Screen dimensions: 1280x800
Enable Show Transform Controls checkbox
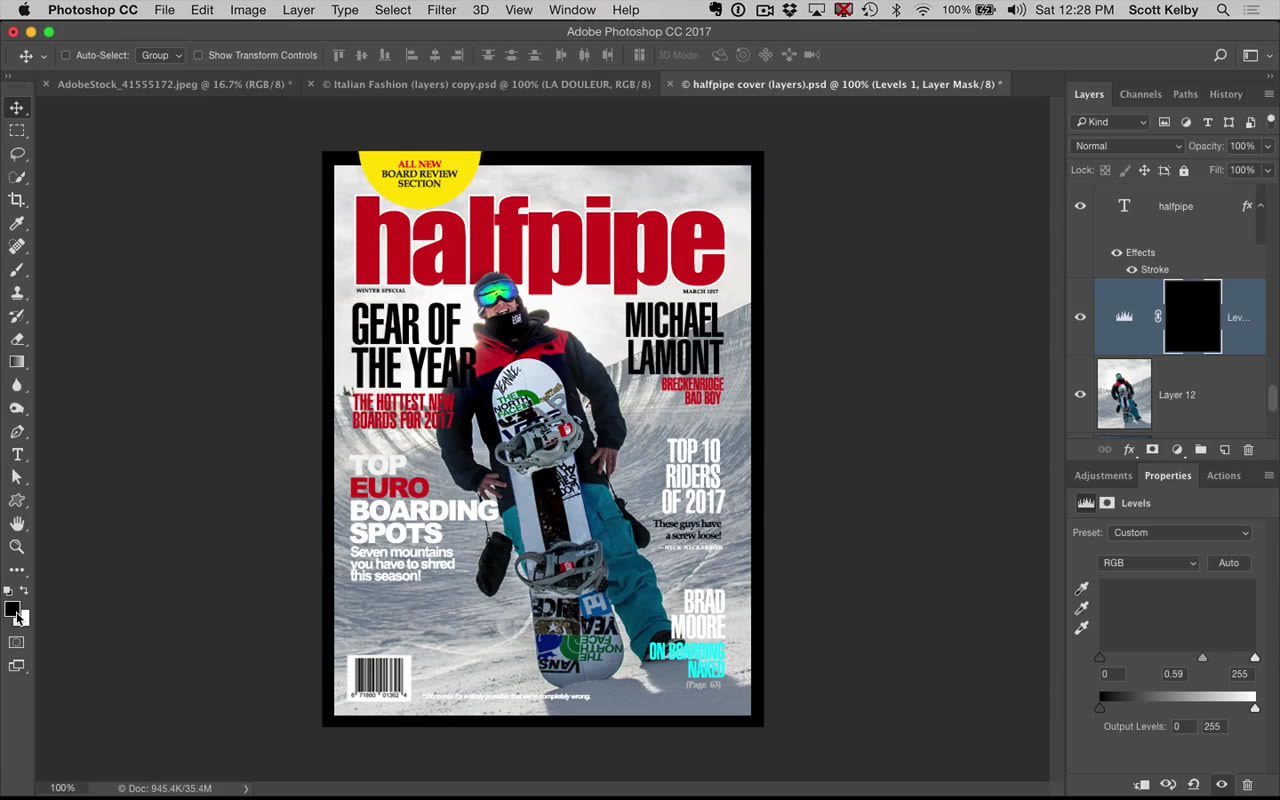coord(200,55)
